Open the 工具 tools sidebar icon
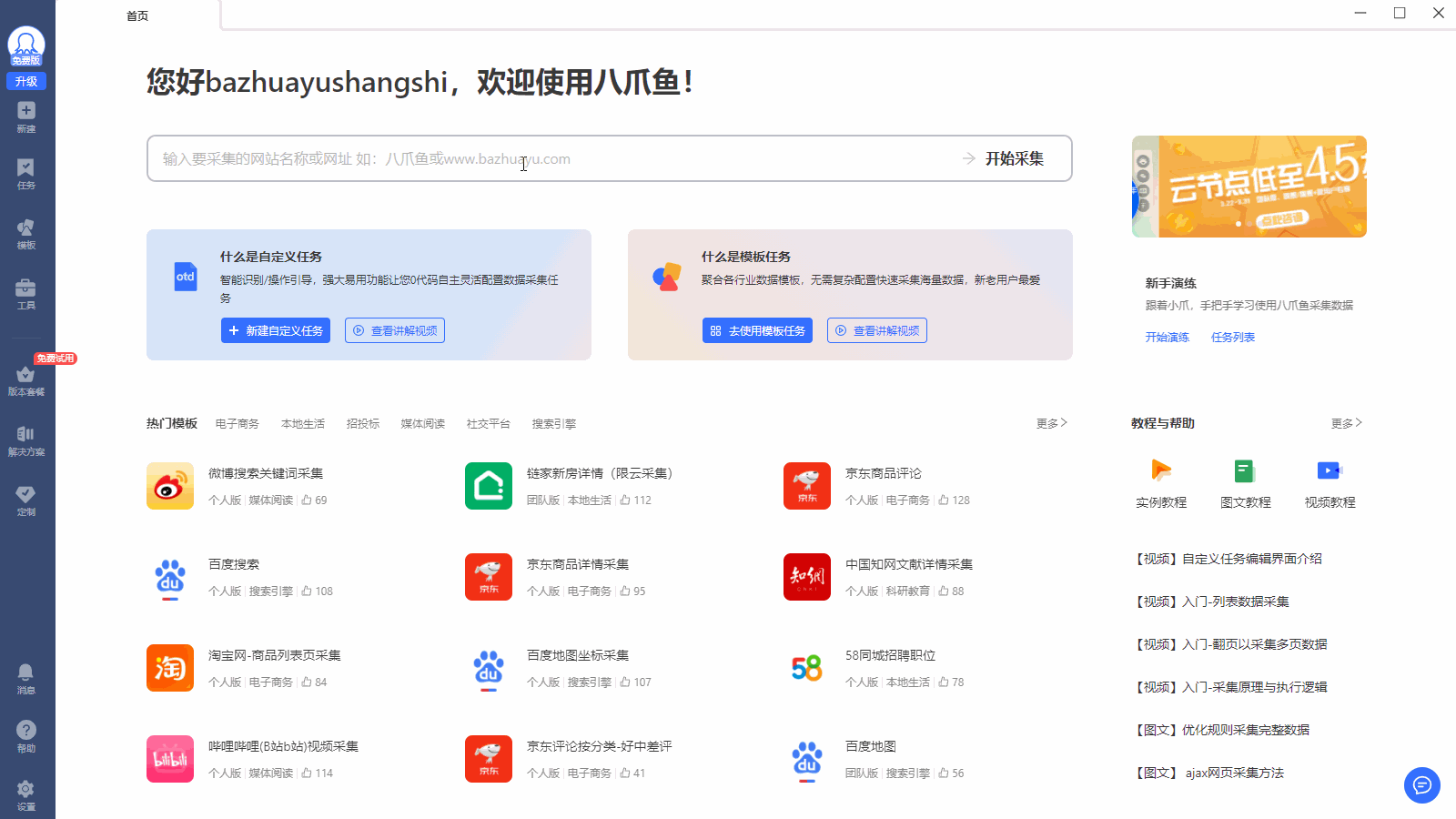1456x819 pixels. click(26, 294)
